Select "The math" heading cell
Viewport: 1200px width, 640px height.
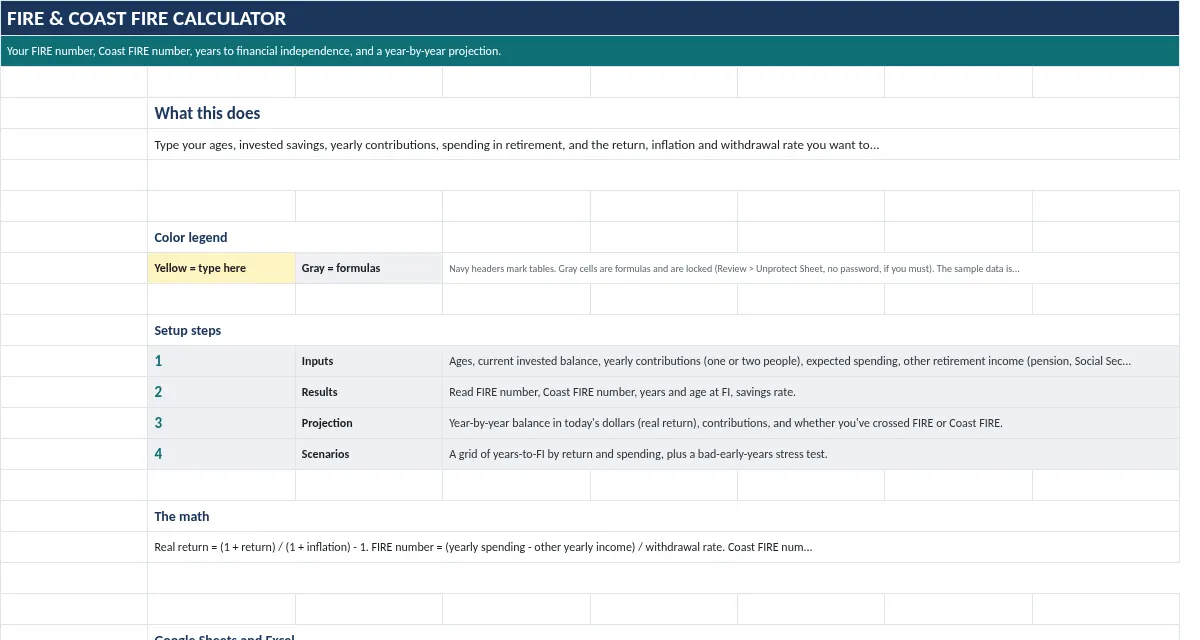664,516
